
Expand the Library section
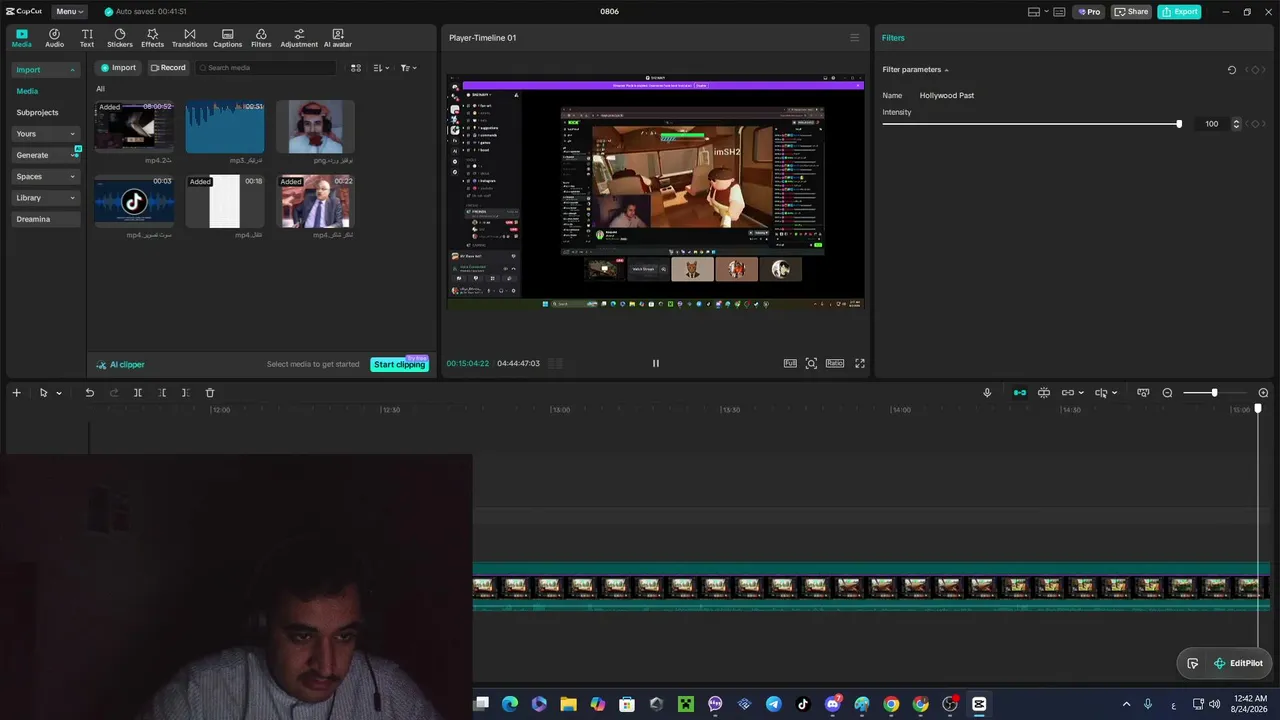tap(46, 198)
